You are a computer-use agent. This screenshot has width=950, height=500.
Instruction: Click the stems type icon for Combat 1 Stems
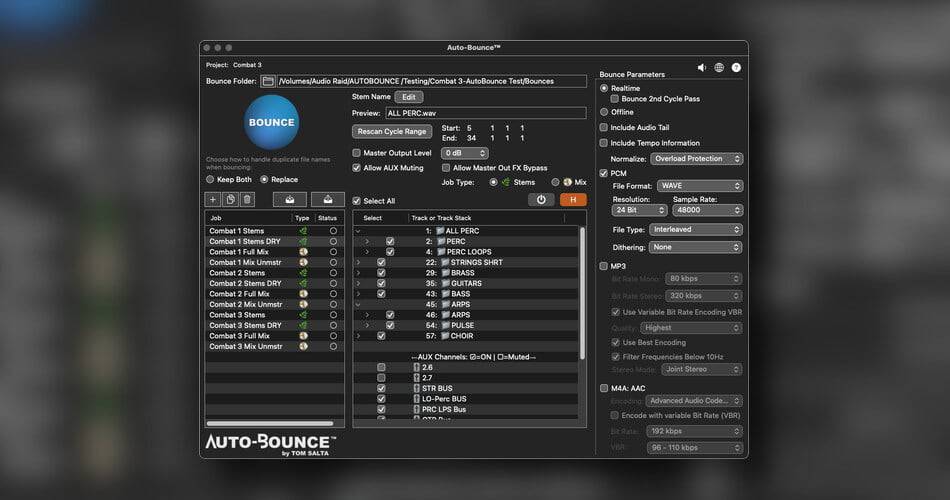(302, 231)
